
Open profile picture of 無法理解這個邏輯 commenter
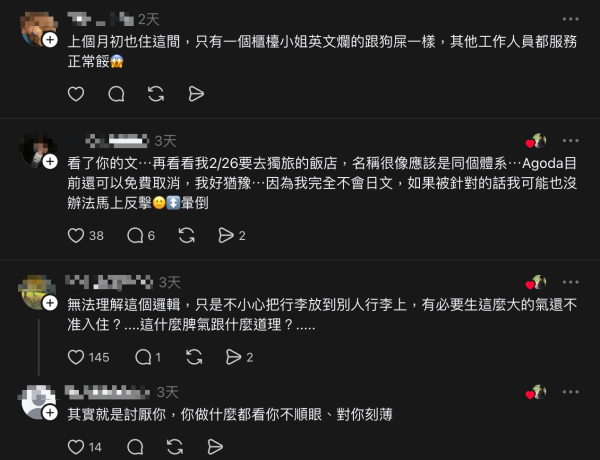[37, 292]
